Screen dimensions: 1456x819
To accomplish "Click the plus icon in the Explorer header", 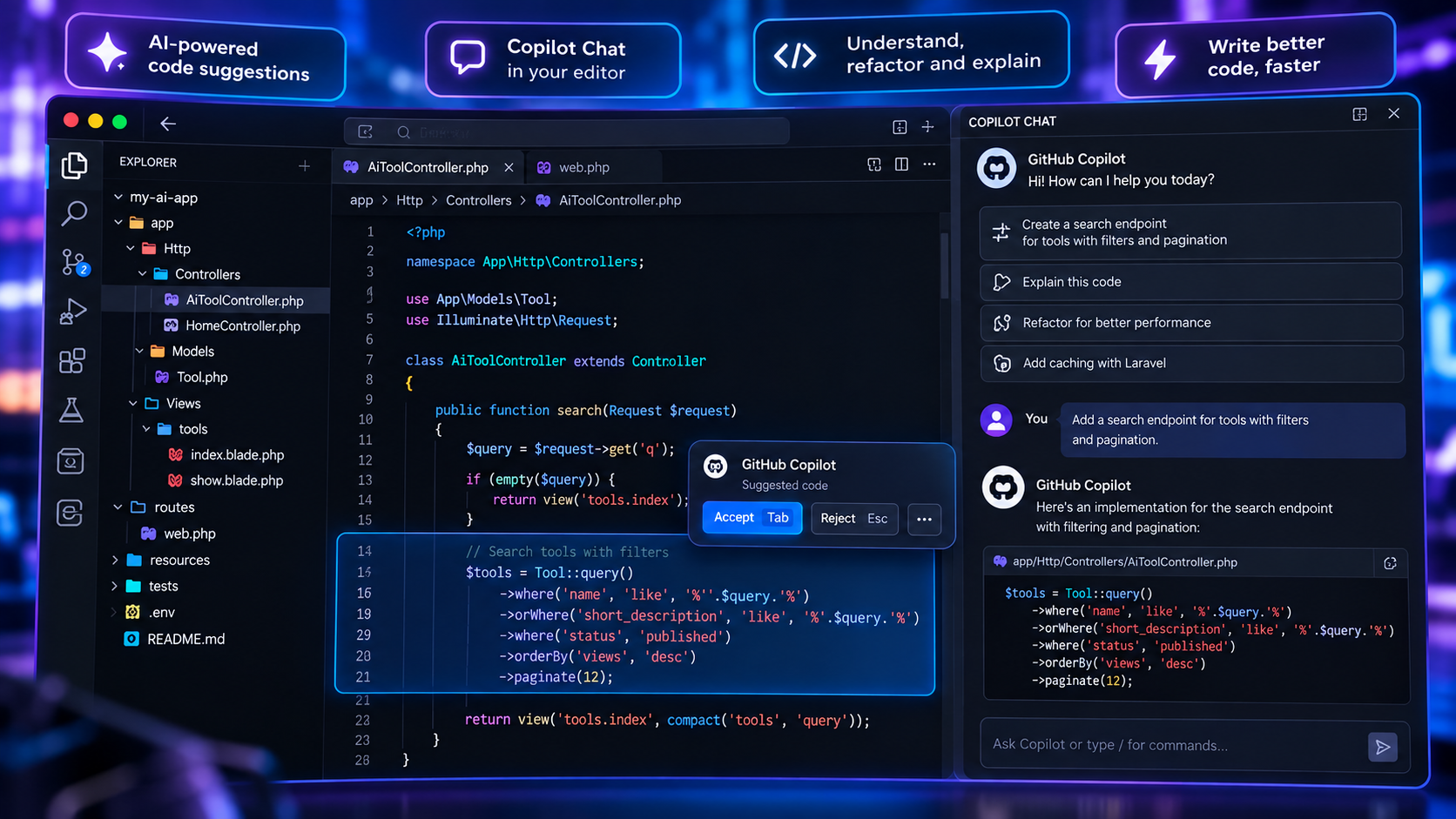I will (305, 165).
